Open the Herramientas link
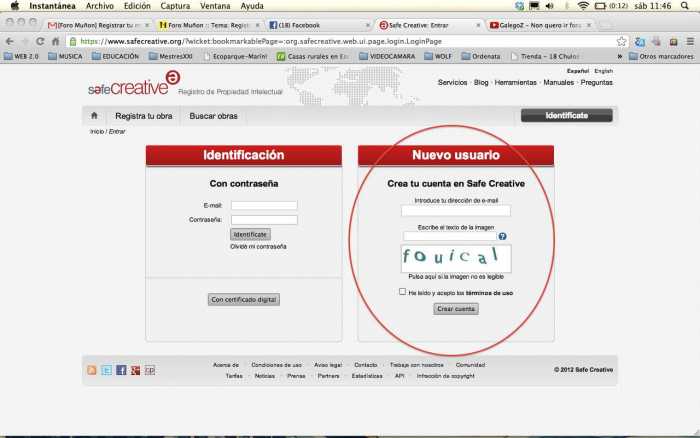This screenshot has height=438, width=700. click(515, 83)
